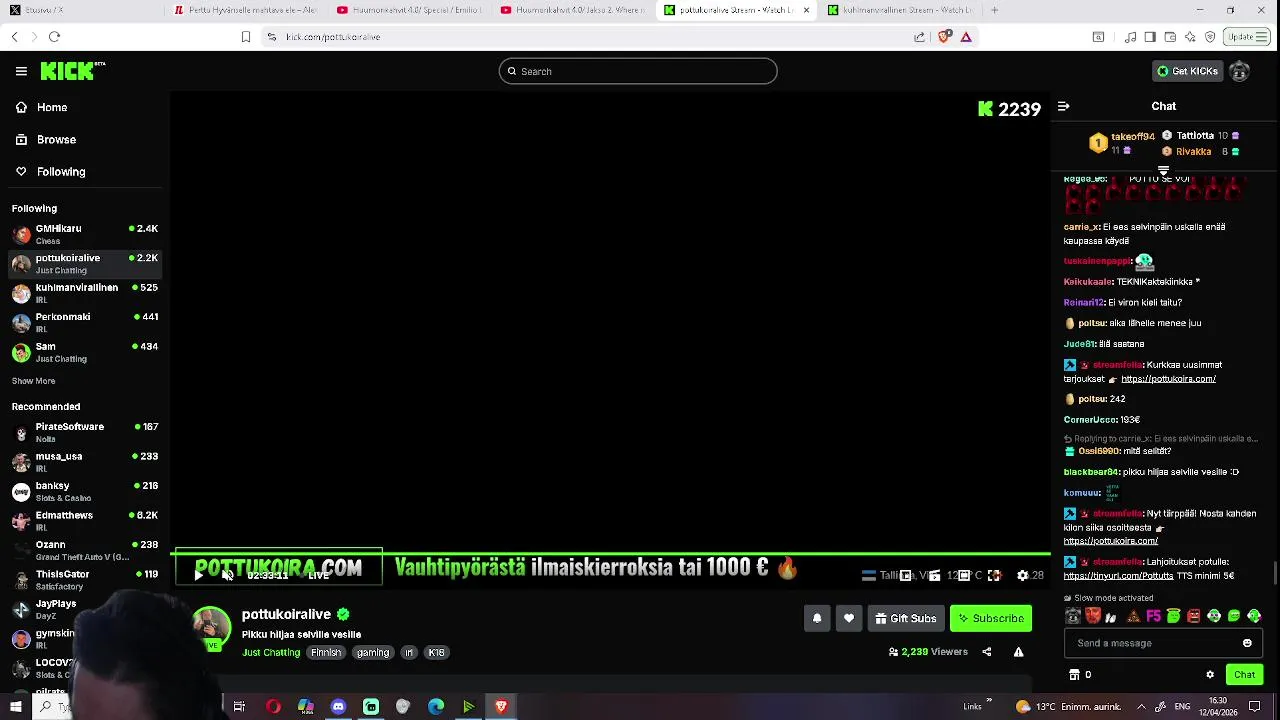Screen dimensions: 1280x720
Task: Click the Gift Subs button
Action: pyautogui.click(x=906, y=618)
